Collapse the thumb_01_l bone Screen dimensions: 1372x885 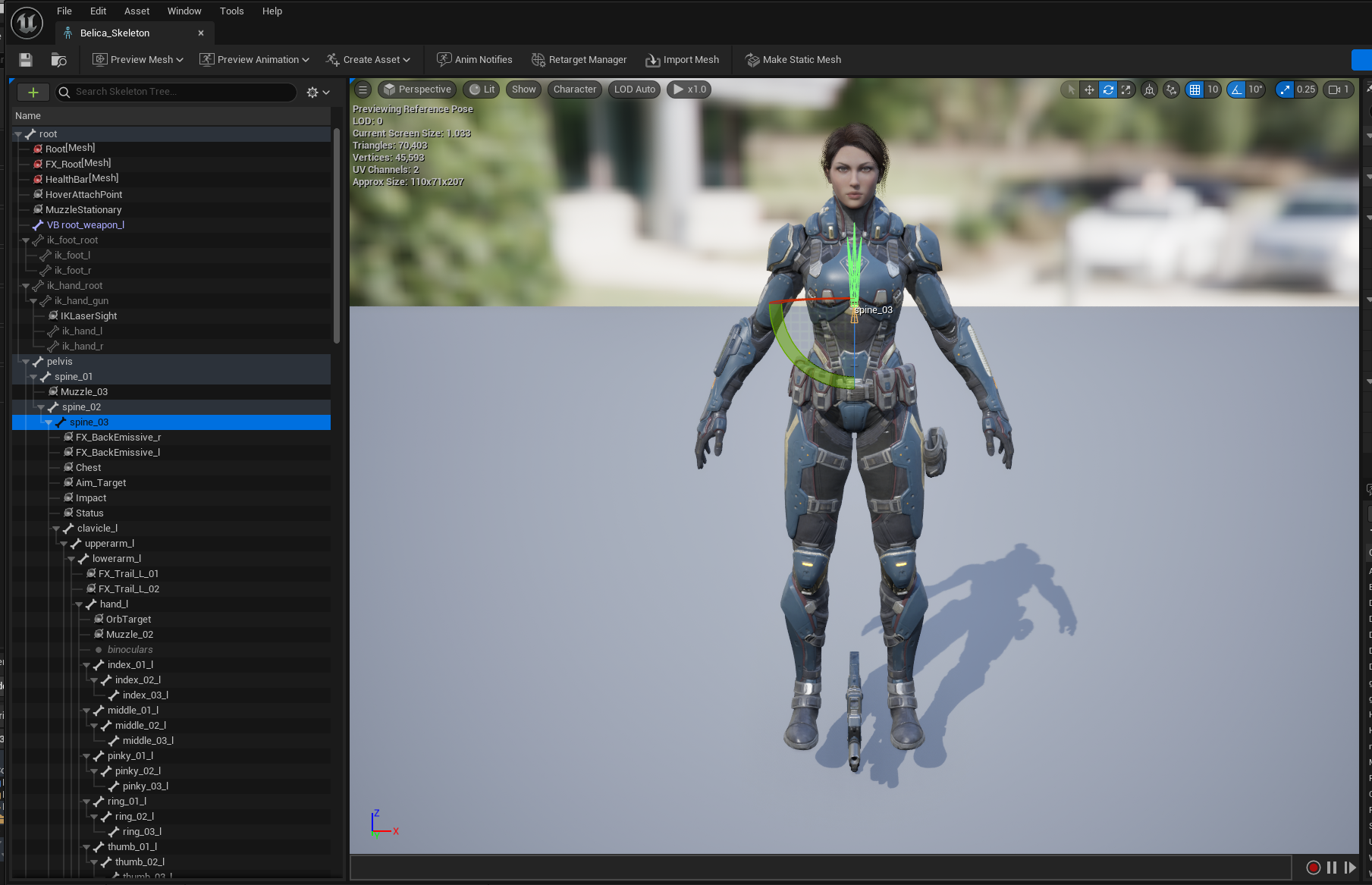(86, 847)
